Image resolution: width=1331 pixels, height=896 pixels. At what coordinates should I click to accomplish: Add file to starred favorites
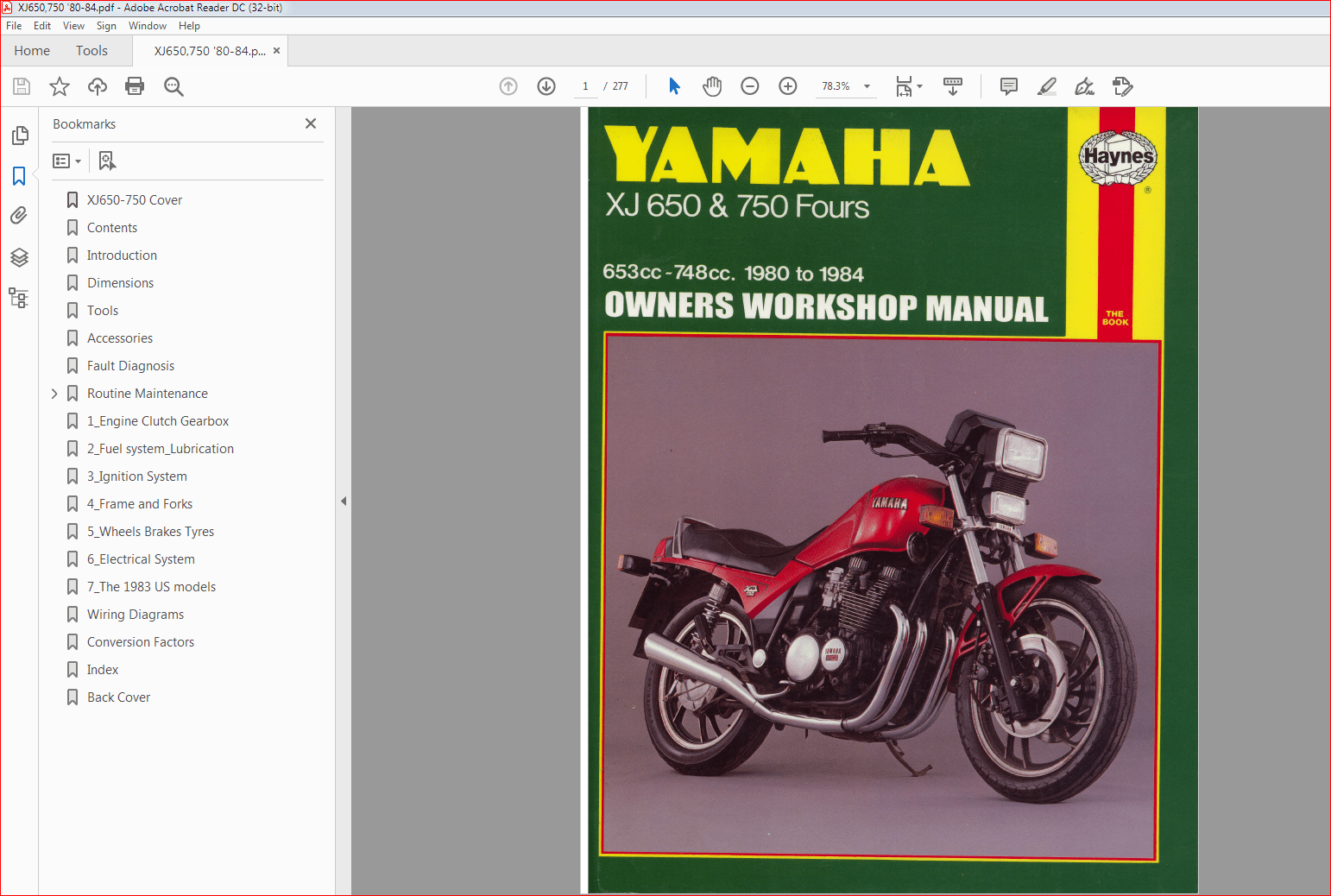tap(60, 86)
